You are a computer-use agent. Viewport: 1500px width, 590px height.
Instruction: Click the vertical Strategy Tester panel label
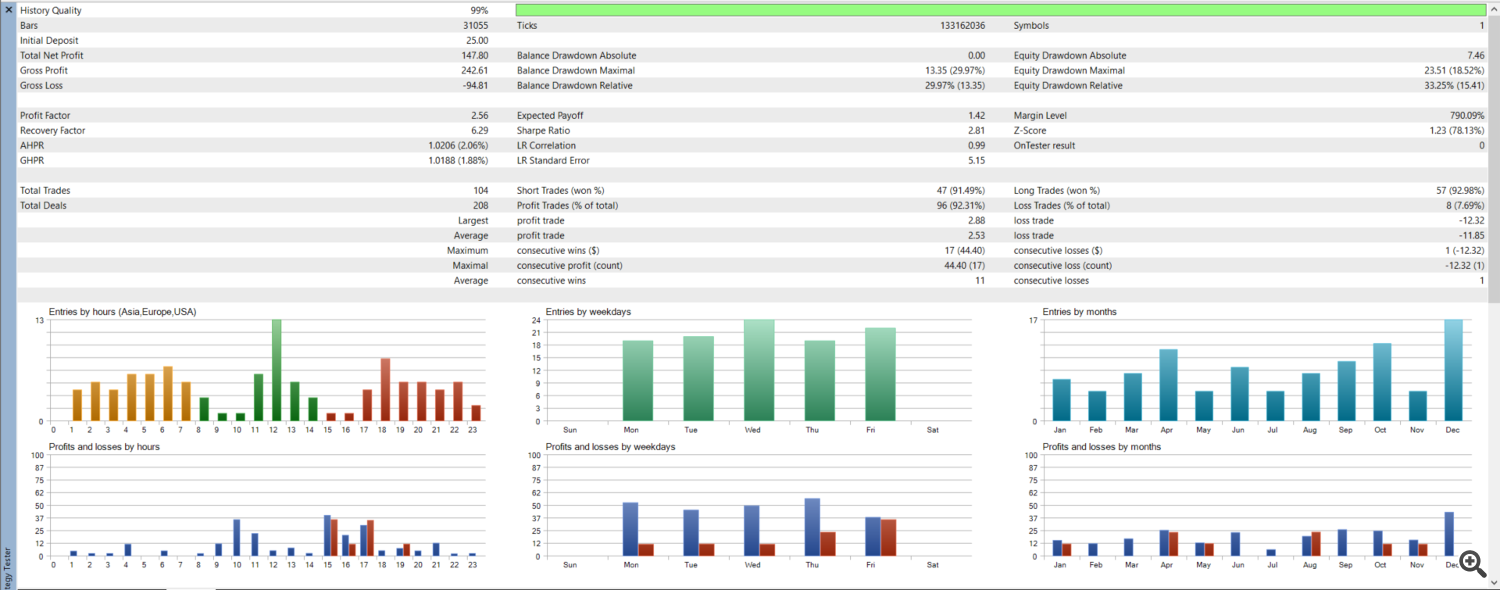point(8,565)
